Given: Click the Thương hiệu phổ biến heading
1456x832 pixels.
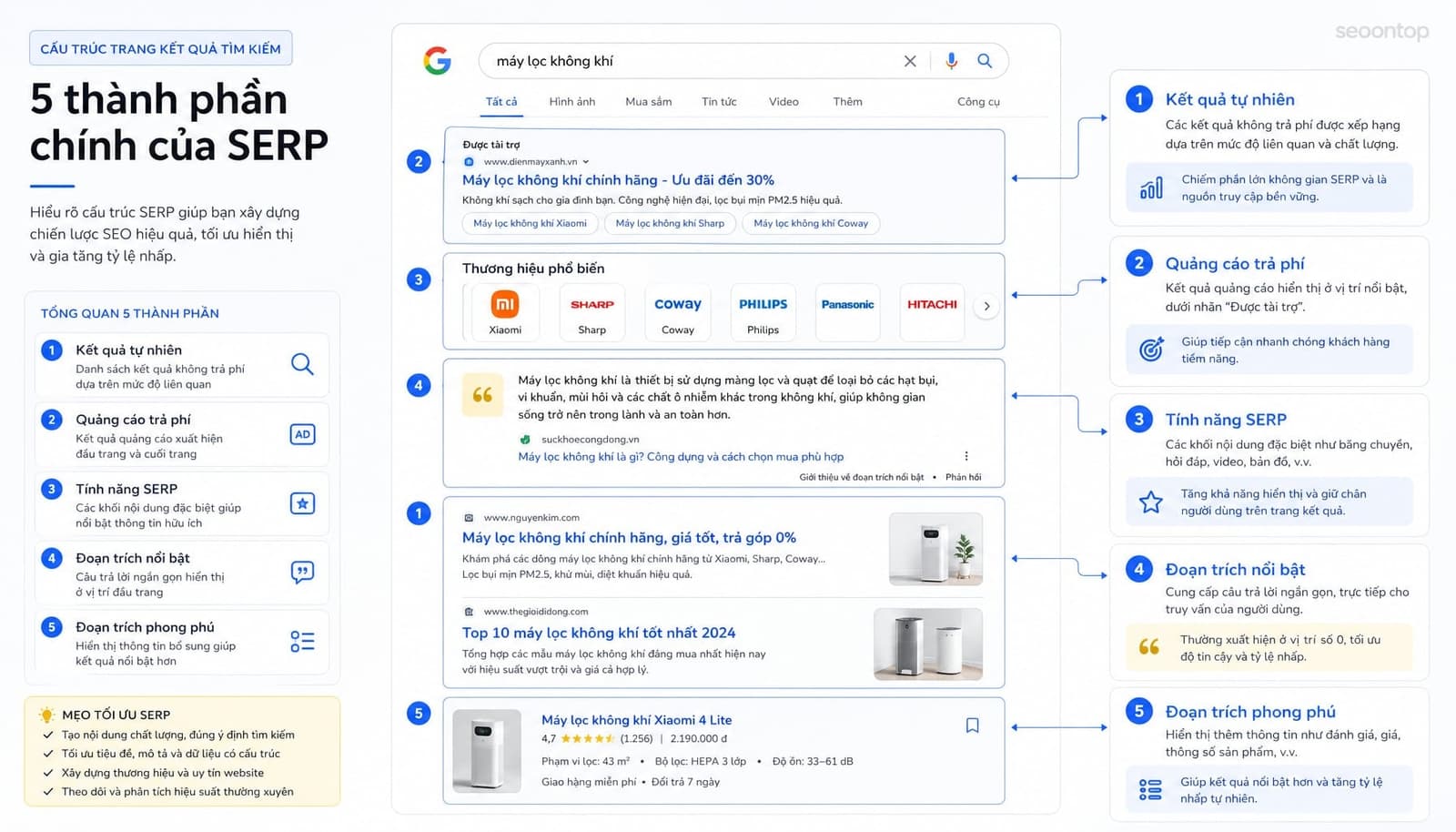Looking at the screenshot, I should (533, 269).
